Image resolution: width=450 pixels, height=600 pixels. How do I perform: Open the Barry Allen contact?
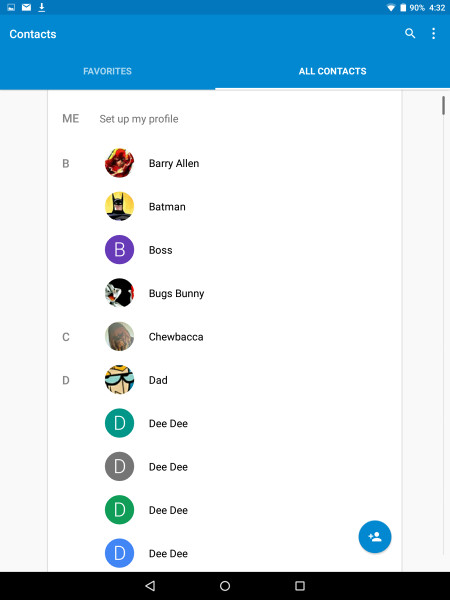coord(225,163)
